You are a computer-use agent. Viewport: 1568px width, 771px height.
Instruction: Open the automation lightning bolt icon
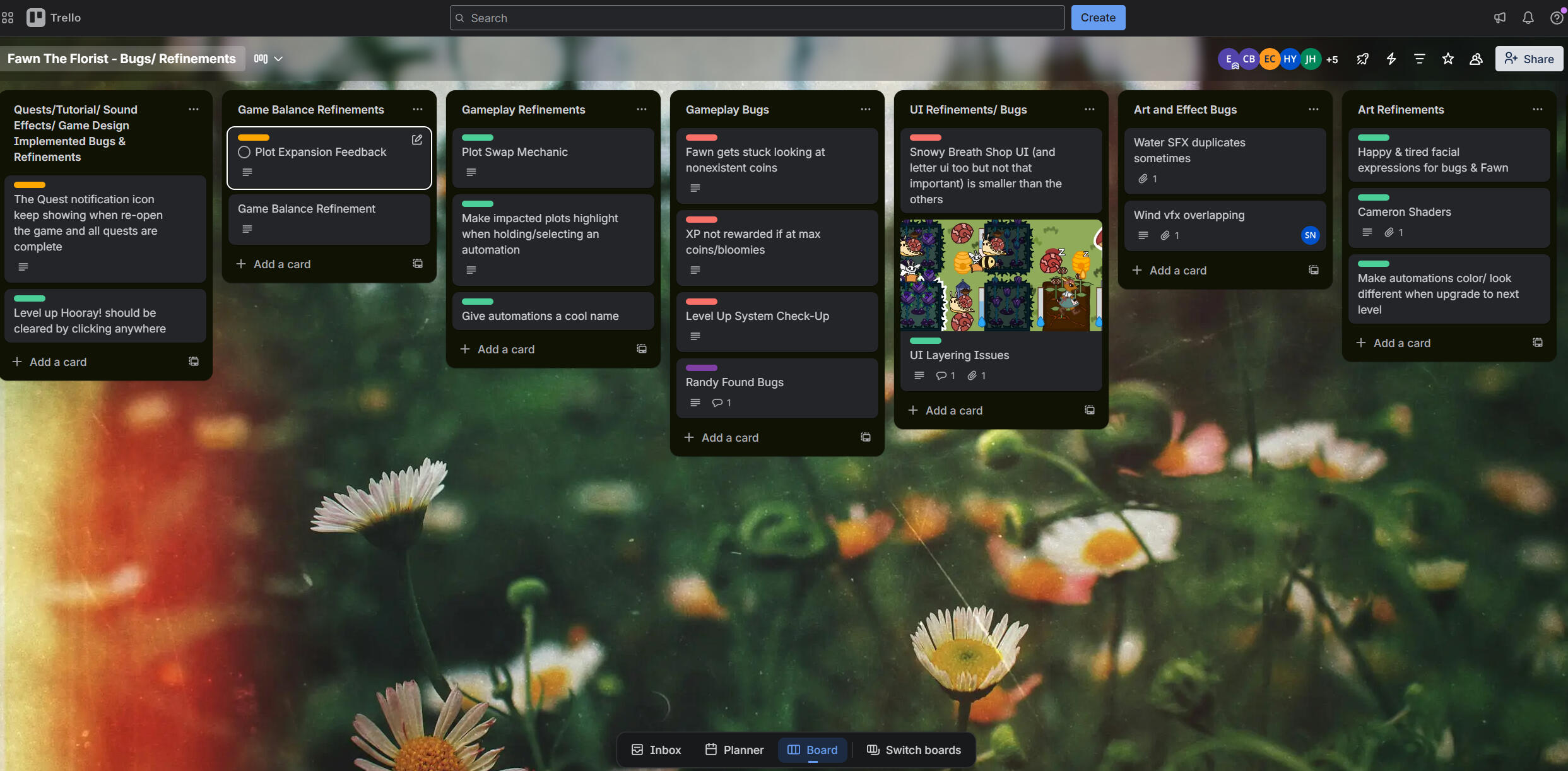tap(1391, 59)
